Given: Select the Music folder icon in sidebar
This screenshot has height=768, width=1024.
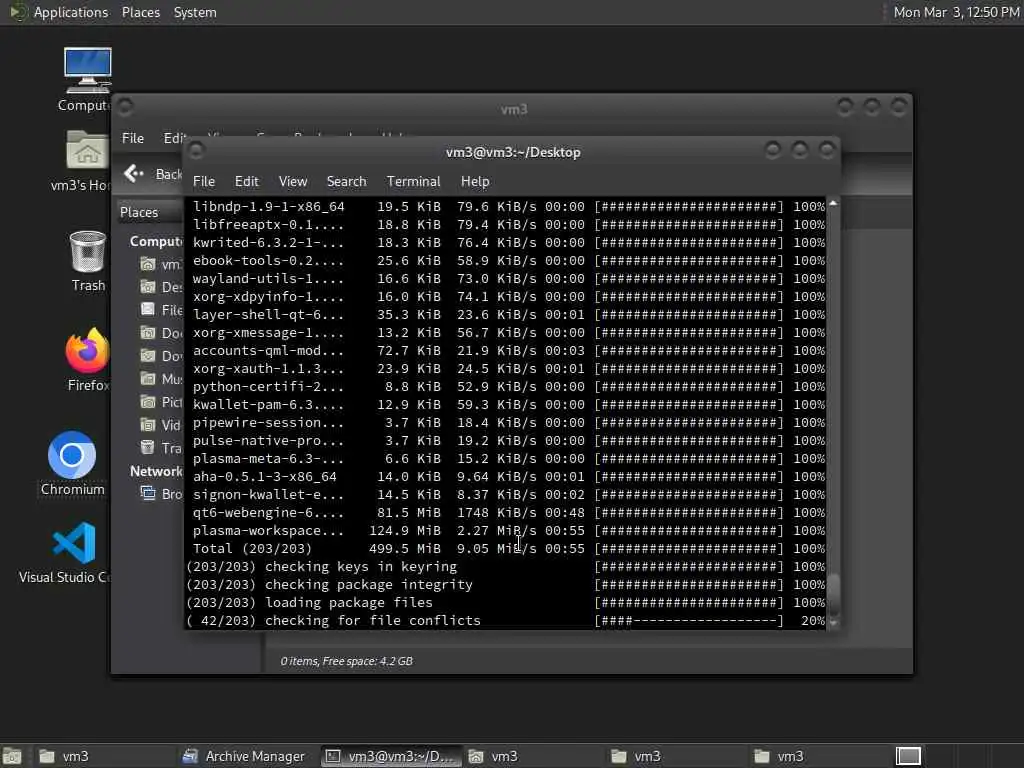Looking at the screenshot, I should (148, 378).
